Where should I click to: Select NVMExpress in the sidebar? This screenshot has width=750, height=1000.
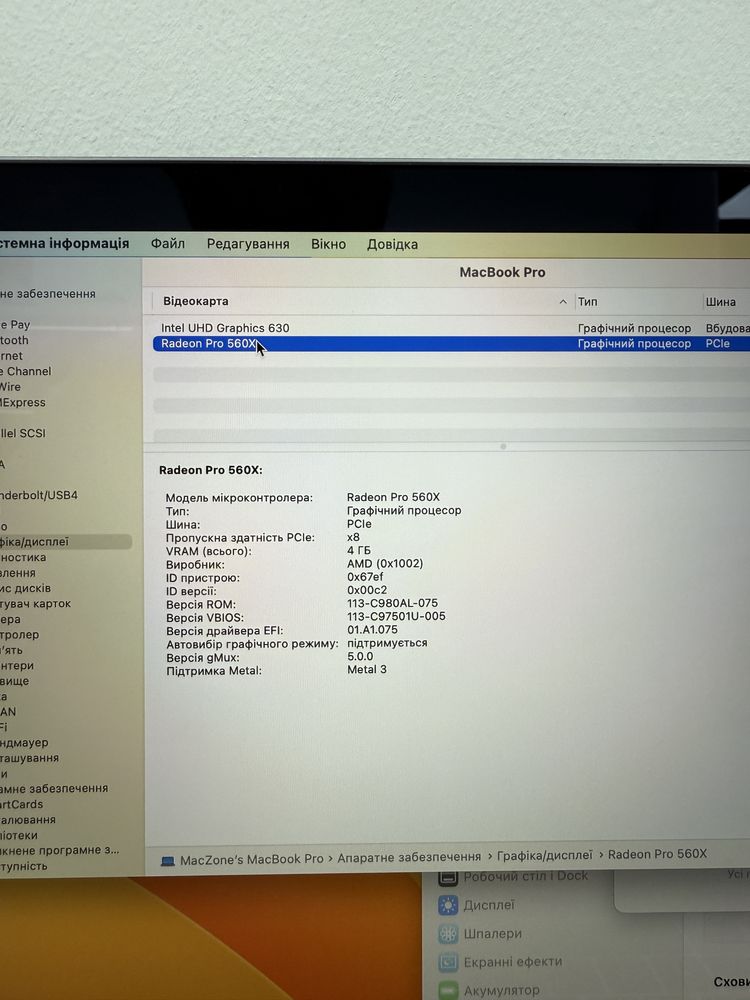23,402
